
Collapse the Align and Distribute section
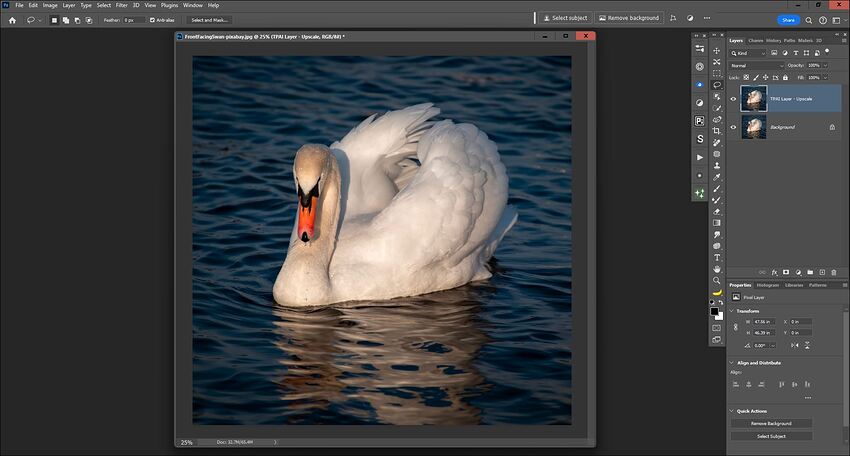click(x=732, y=363)
